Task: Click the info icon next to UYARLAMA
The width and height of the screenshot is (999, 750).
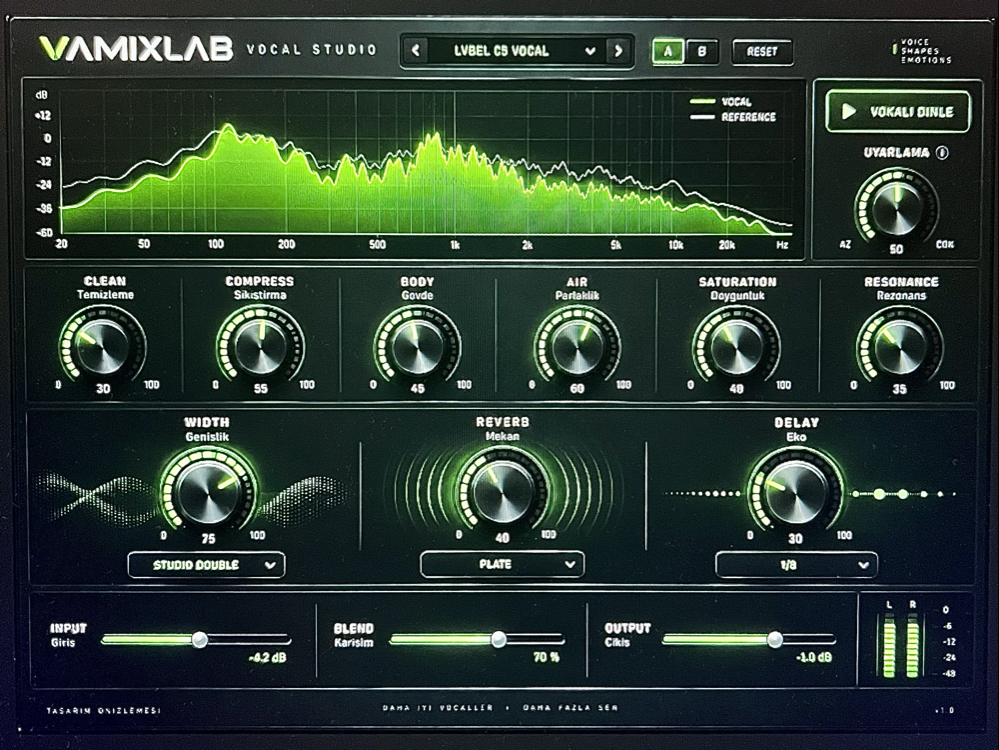Action: pos(942,153)
